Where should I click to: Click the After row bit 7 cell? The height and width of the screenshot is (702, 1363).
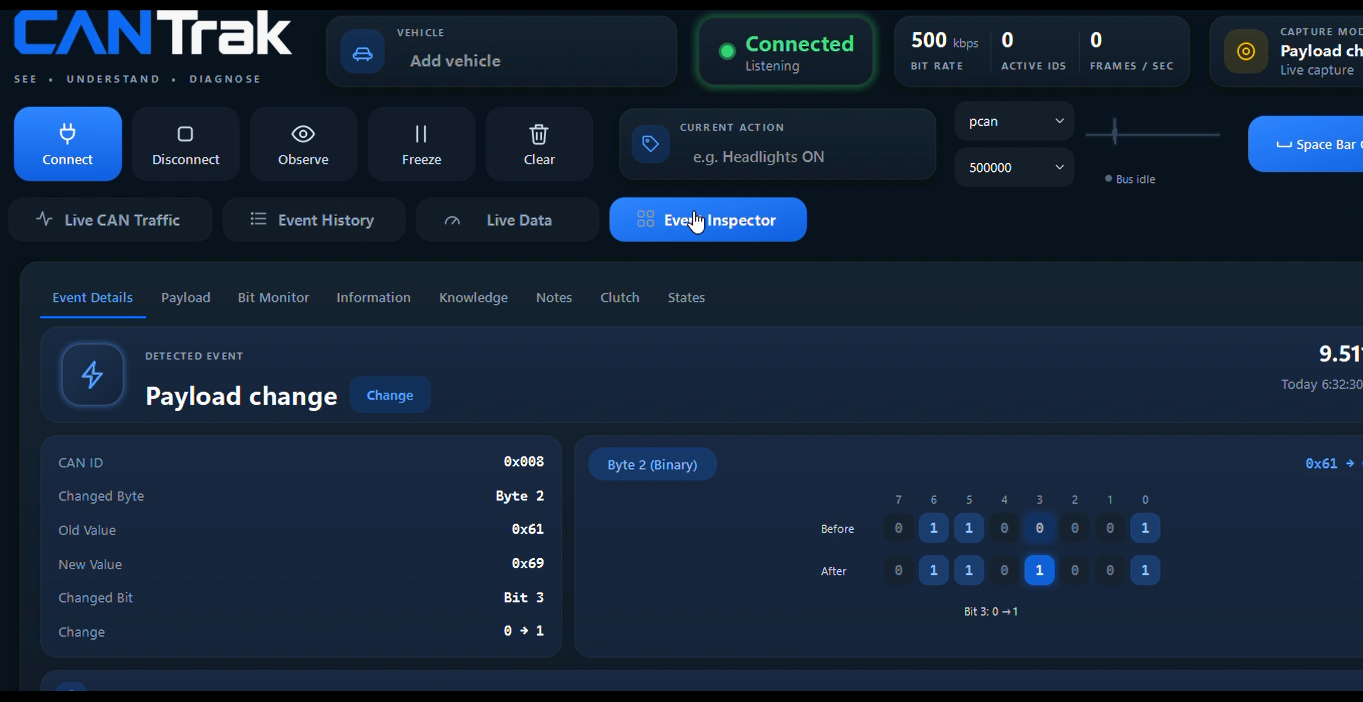click(x=898, y=570)
